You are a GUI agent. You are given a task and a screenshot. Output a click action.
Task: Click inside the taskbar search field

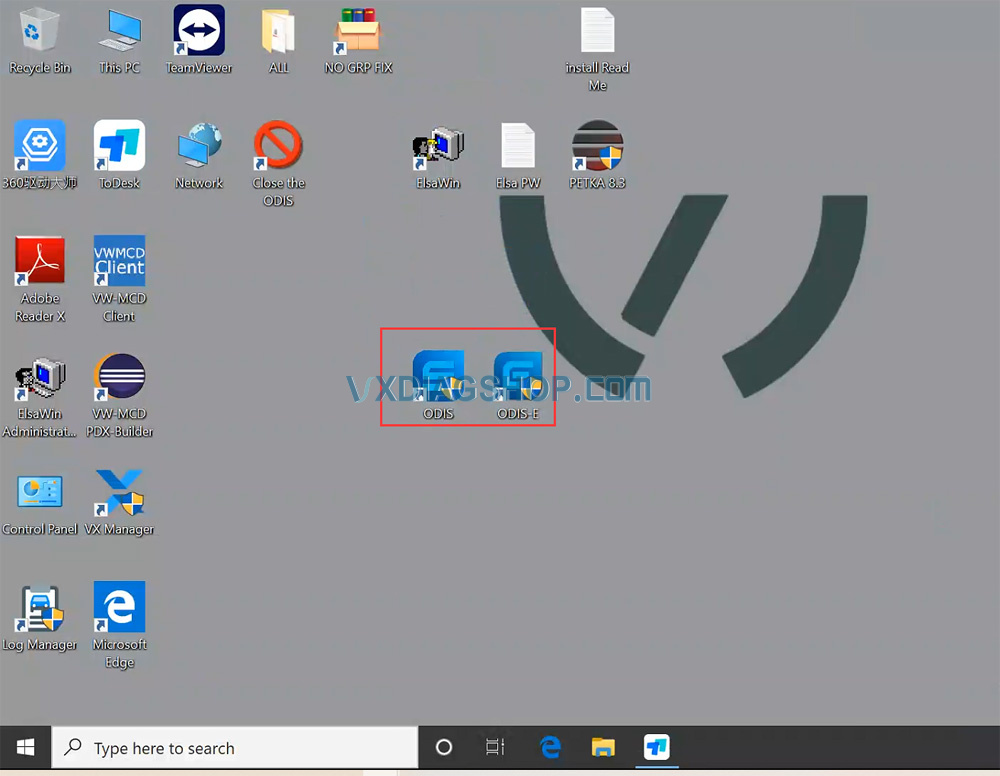235,747
